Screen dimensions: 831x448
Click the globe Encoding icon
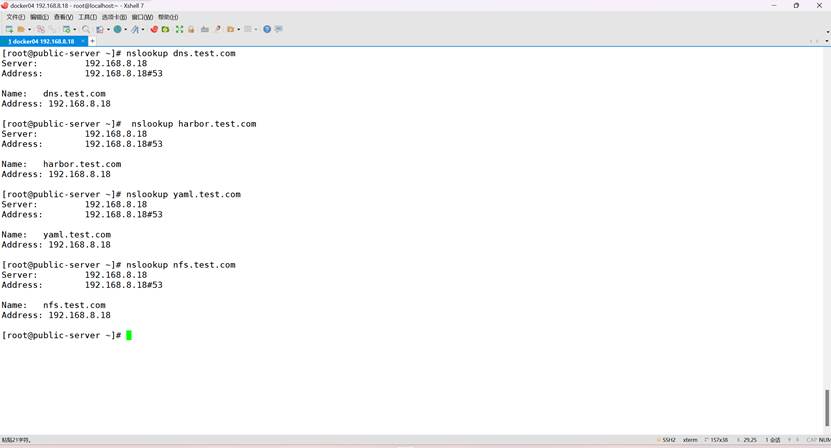point(117,29)
